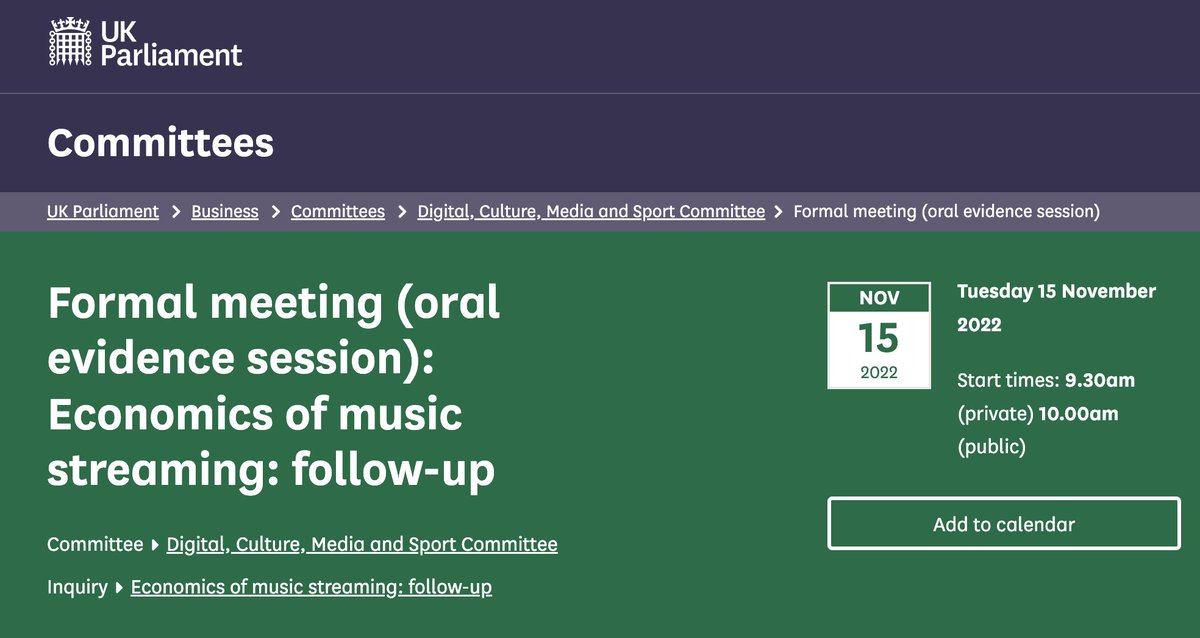This screenshot has width=1200, height=638.
Task: Open the Business breadcrumb link
Action: coord(225,211)
